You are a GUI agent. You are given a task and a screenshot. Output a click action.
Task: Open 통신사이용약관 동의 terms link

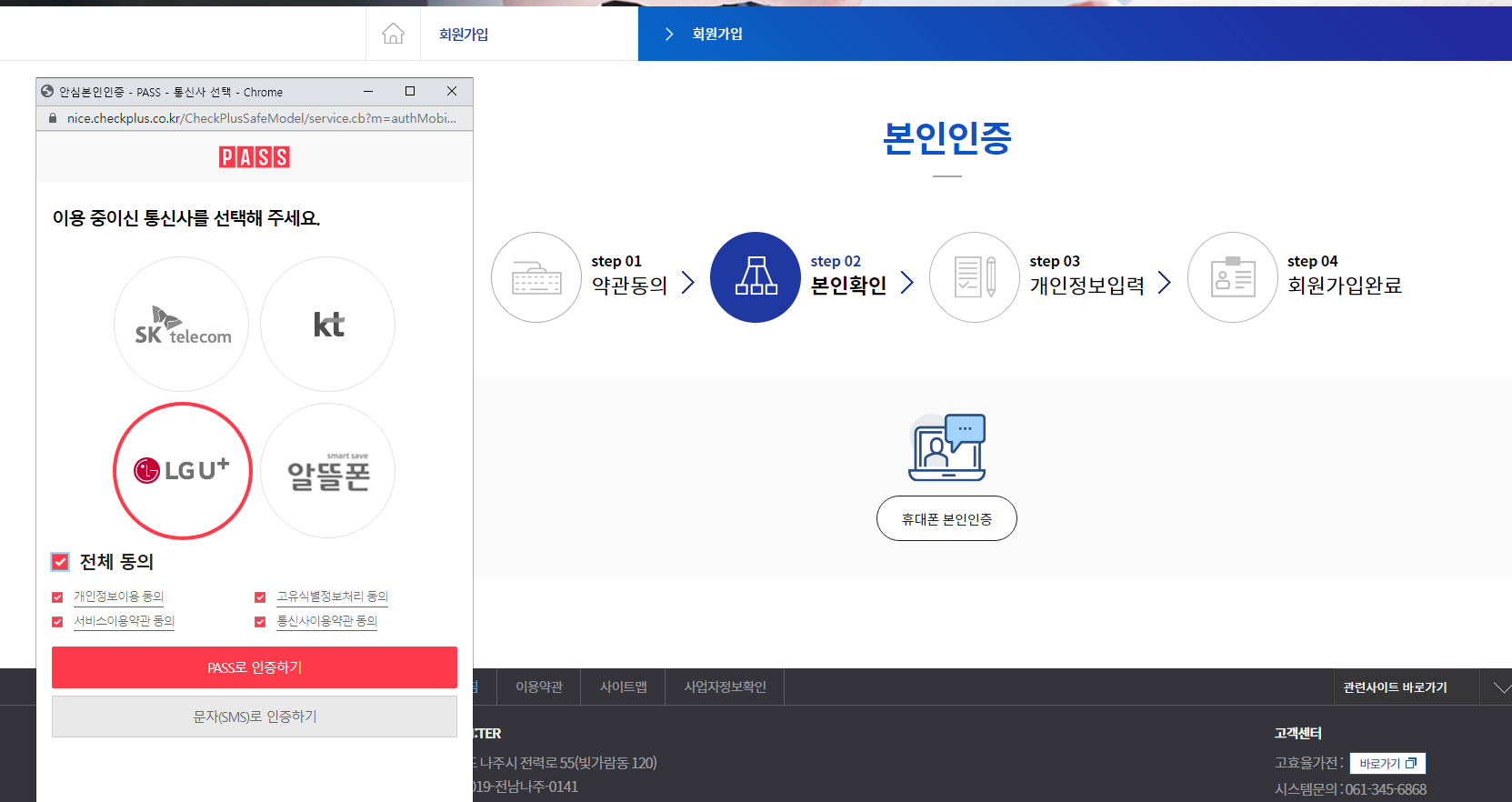click(x=326, y=621)
